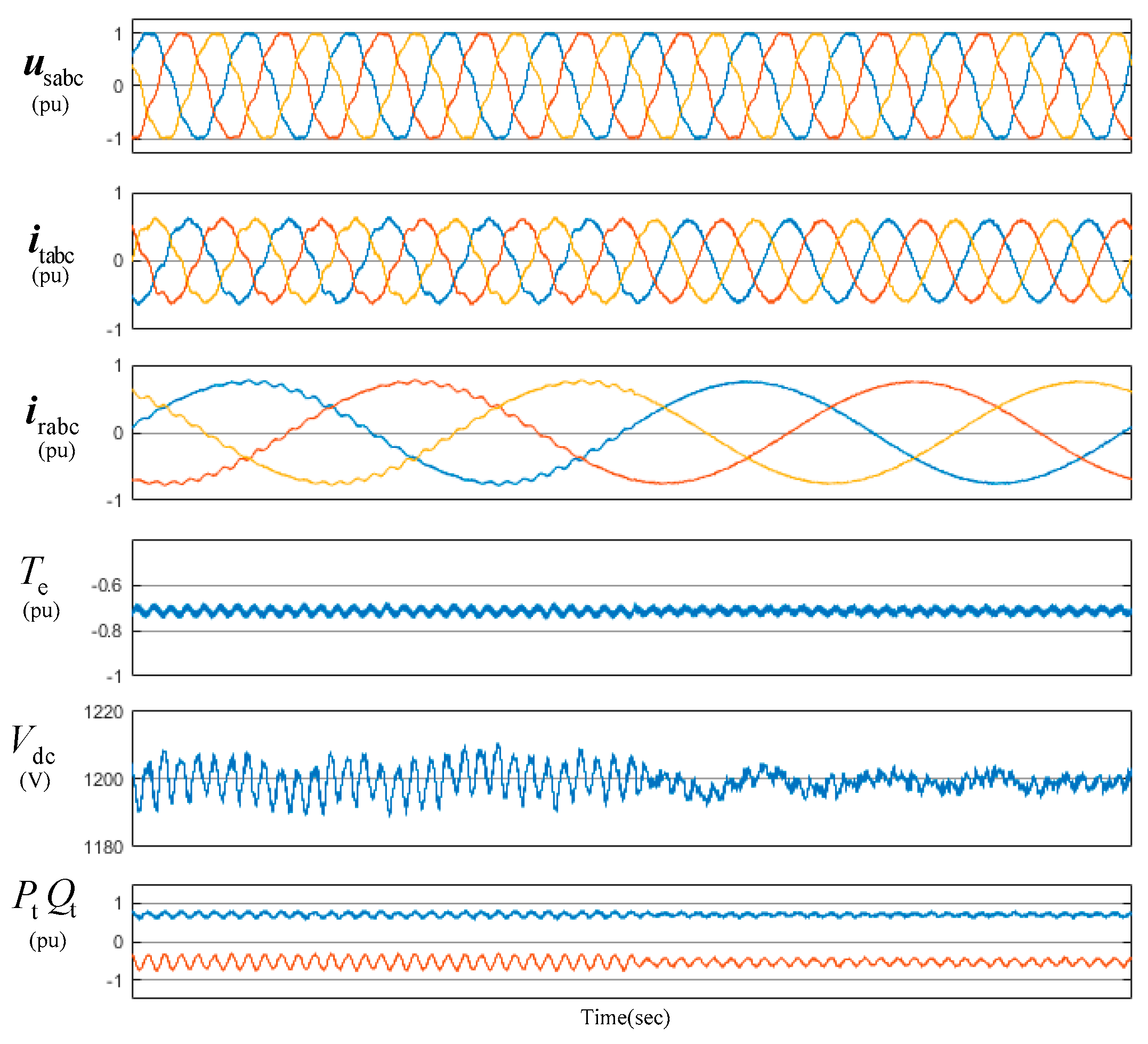Click the T_e torque axis label
This screenshot has width=1148, height=1044.
click(x=34, y=575)
